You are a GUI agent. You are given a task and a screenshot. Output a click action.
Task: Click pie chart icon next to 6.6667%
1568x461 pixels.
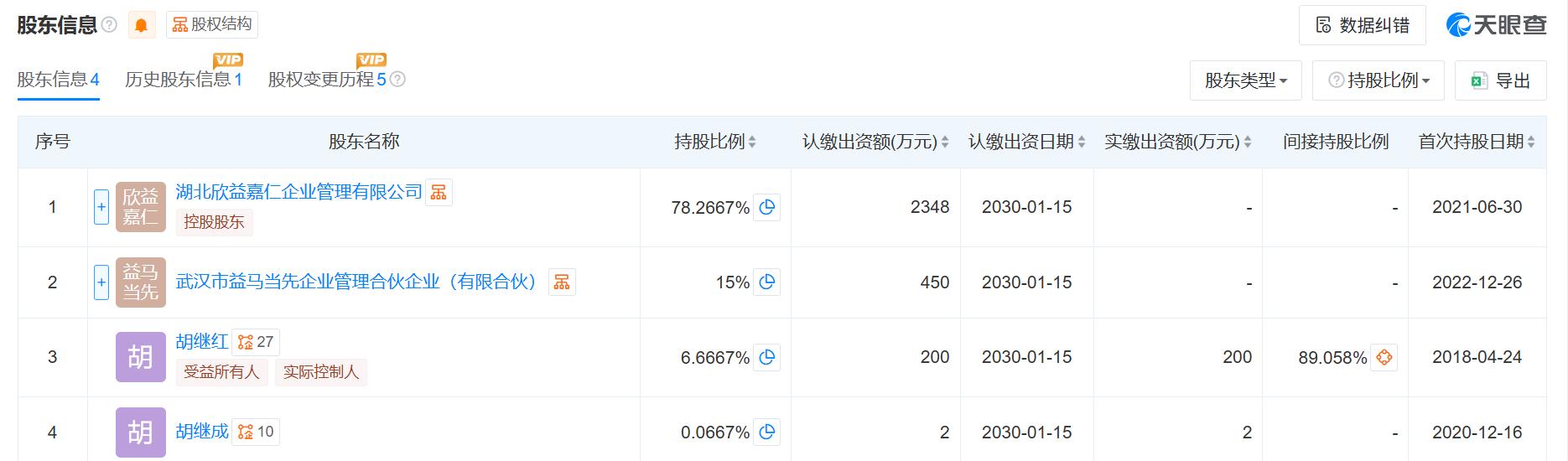point(767,357)
